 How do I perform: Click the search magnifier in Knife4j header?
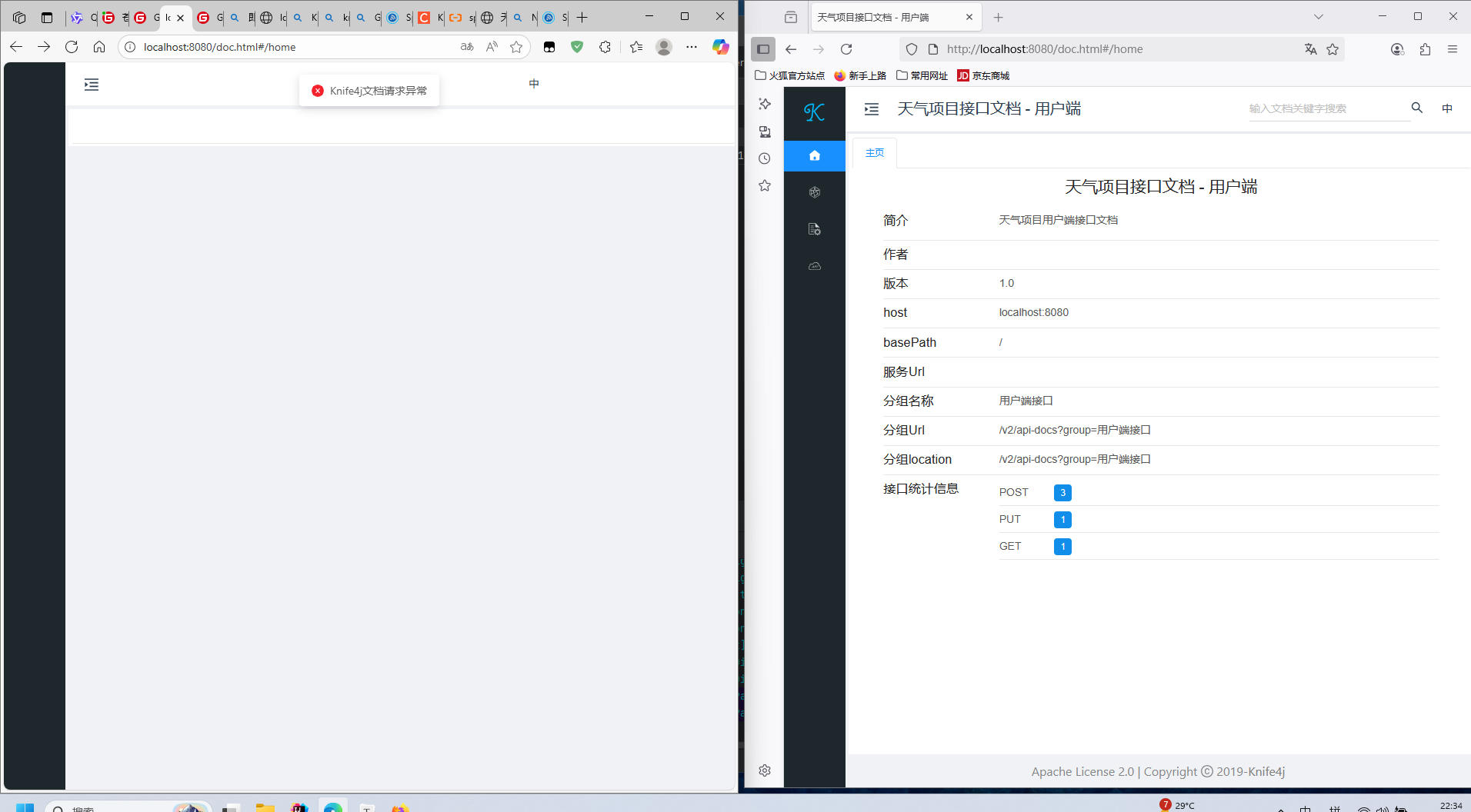1417,108
